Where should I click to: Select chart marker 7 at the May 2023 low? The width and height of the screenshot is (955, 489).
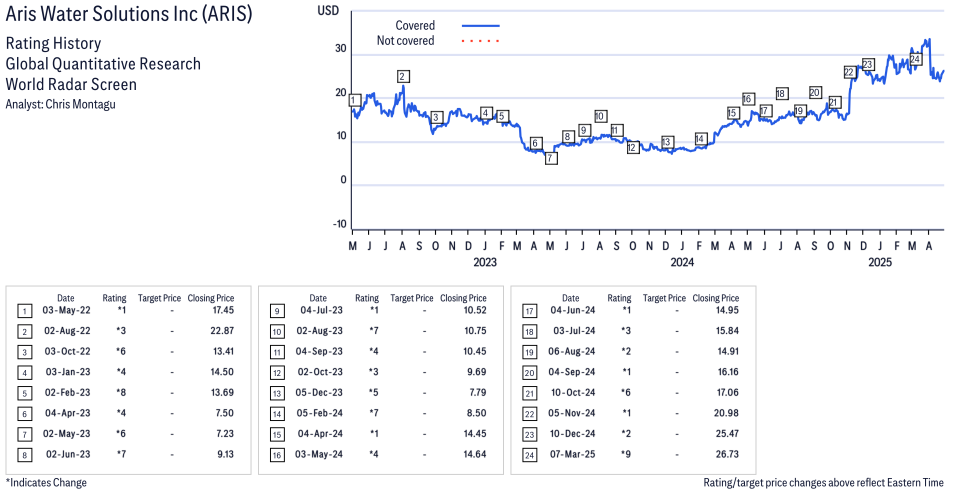tap(551, 158)
